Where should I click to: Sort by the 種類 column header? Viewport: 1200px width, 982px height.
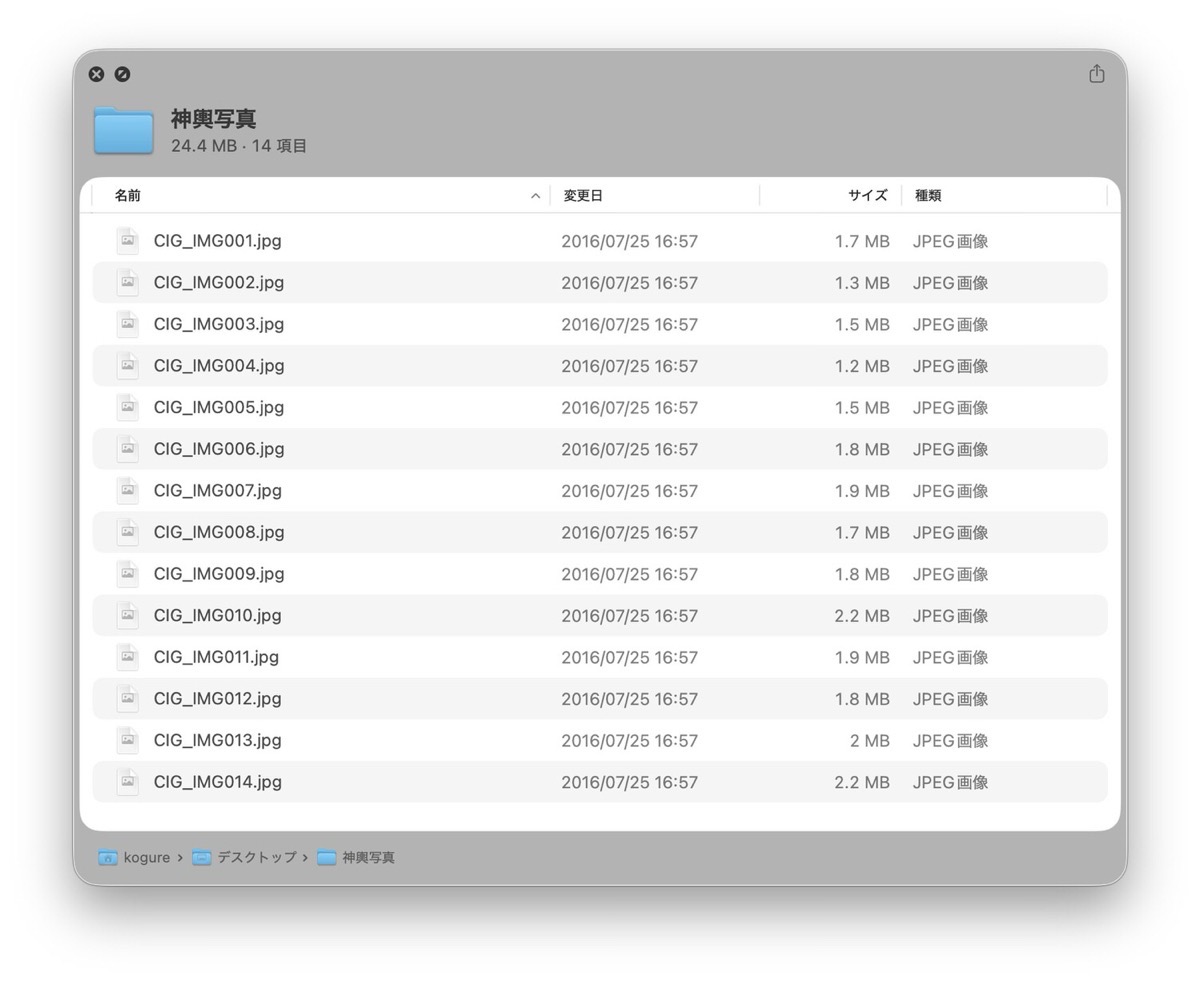pos(928,196)
